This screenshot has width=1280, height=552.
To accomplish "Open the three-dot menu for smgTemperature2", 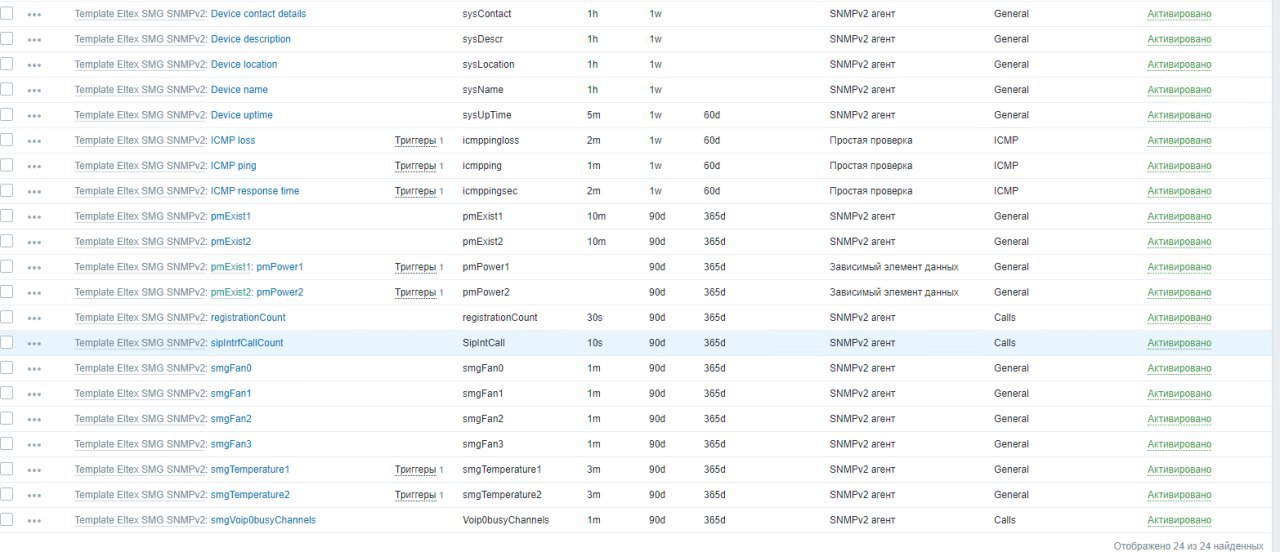I will pyautogui.click(x=34, y=495).
